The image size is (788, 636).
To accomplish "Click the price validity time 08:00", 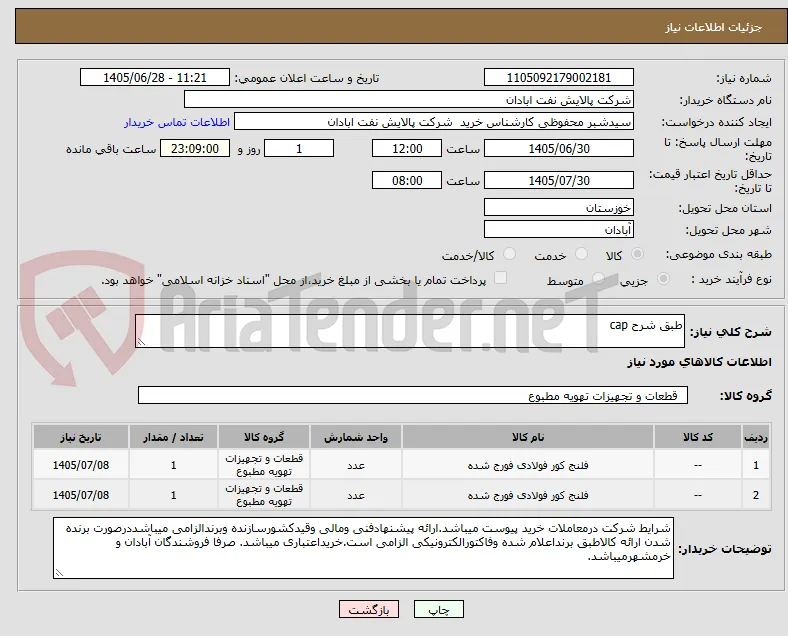I will point(407,180).
